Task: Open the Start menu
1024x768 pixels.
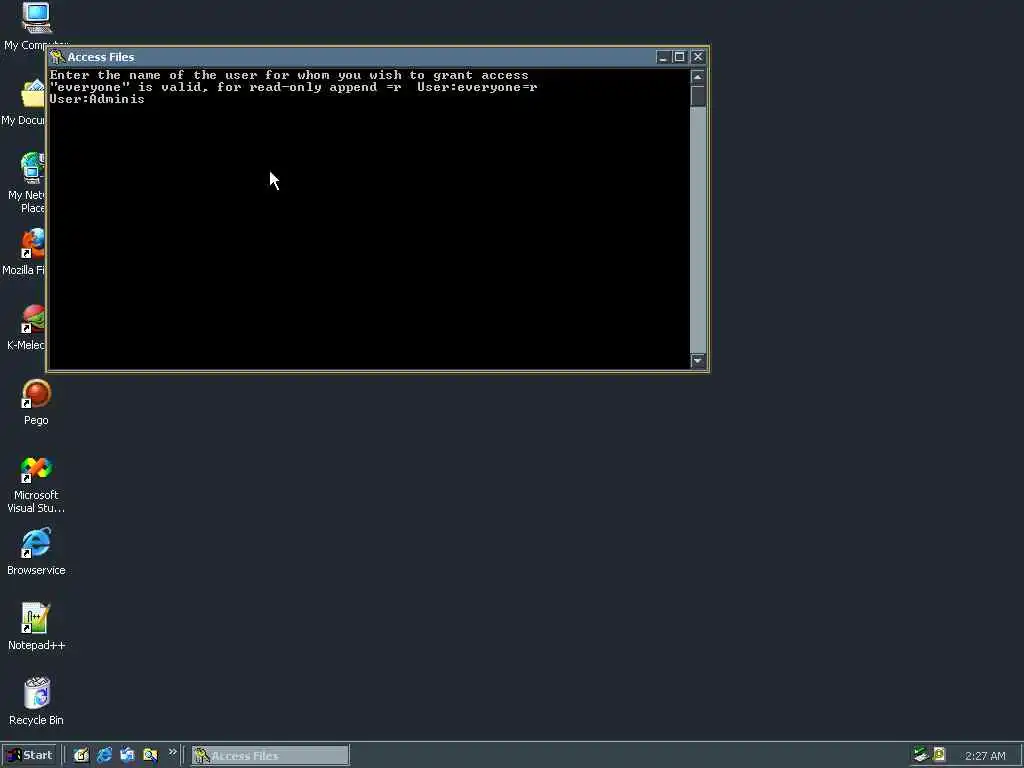Action: (x=29, y=756)
